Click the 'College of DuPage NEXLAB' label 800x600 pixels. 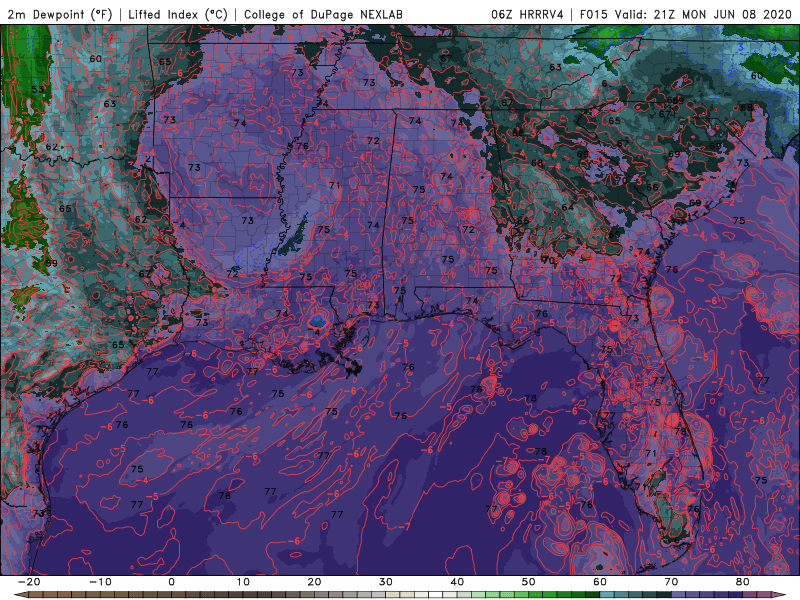click(323, 14)
